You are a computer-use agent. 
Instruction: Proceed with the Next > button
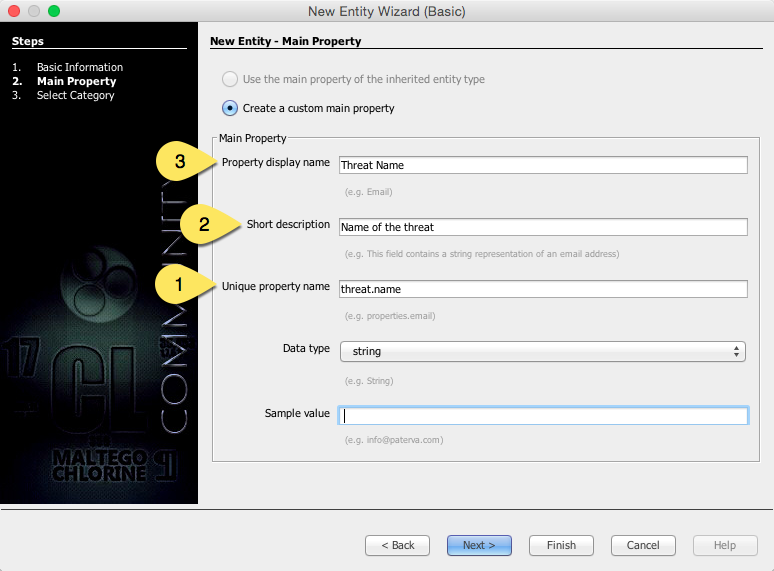(x=479, y=545)
